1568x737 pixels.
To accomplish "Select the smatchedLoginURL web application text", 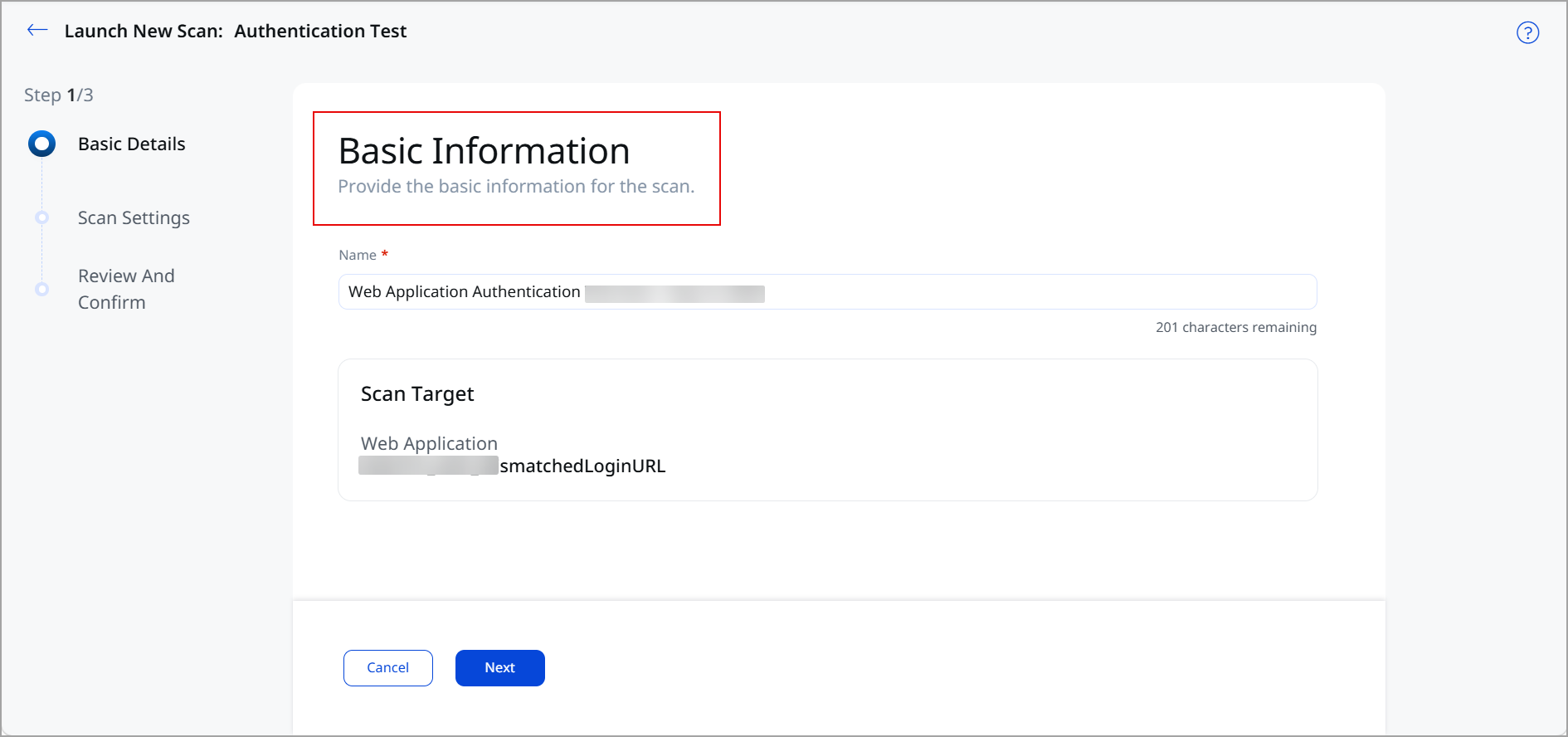I will [x=582, y=466].
